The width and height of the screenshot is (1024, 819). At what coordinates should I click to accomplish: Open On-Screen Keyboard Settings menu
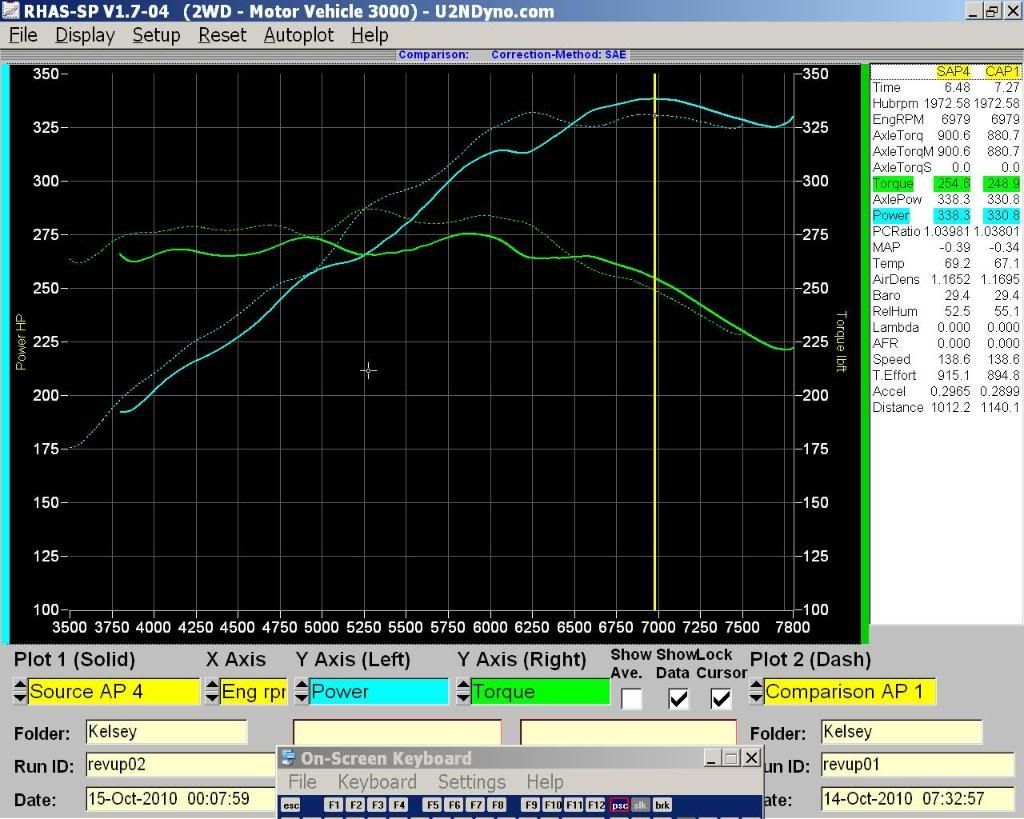click(472, 782)
